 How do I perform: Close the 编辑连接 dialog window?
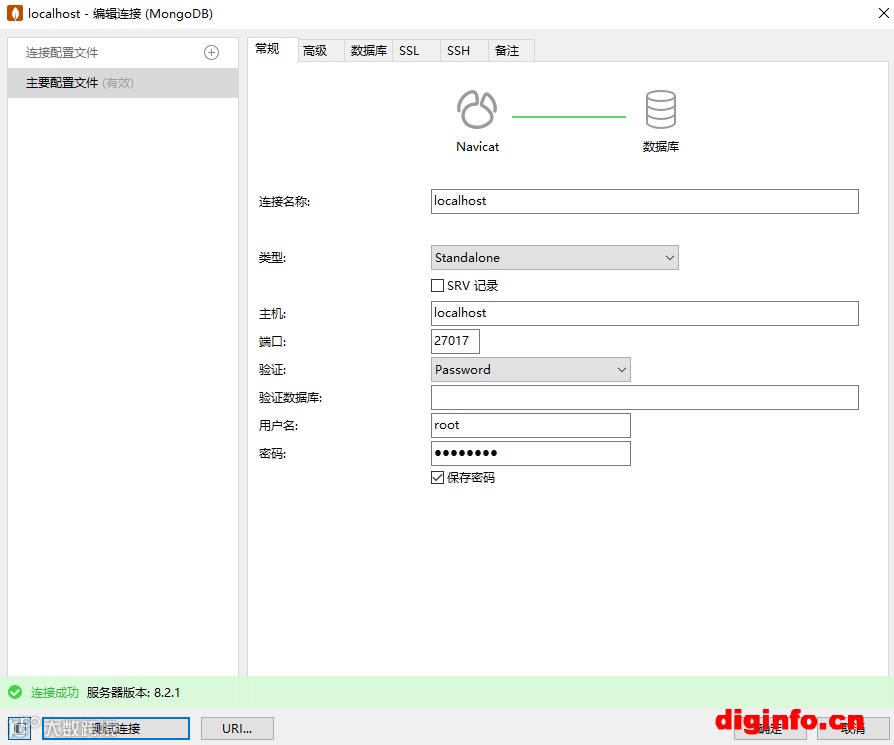point(883,13)
